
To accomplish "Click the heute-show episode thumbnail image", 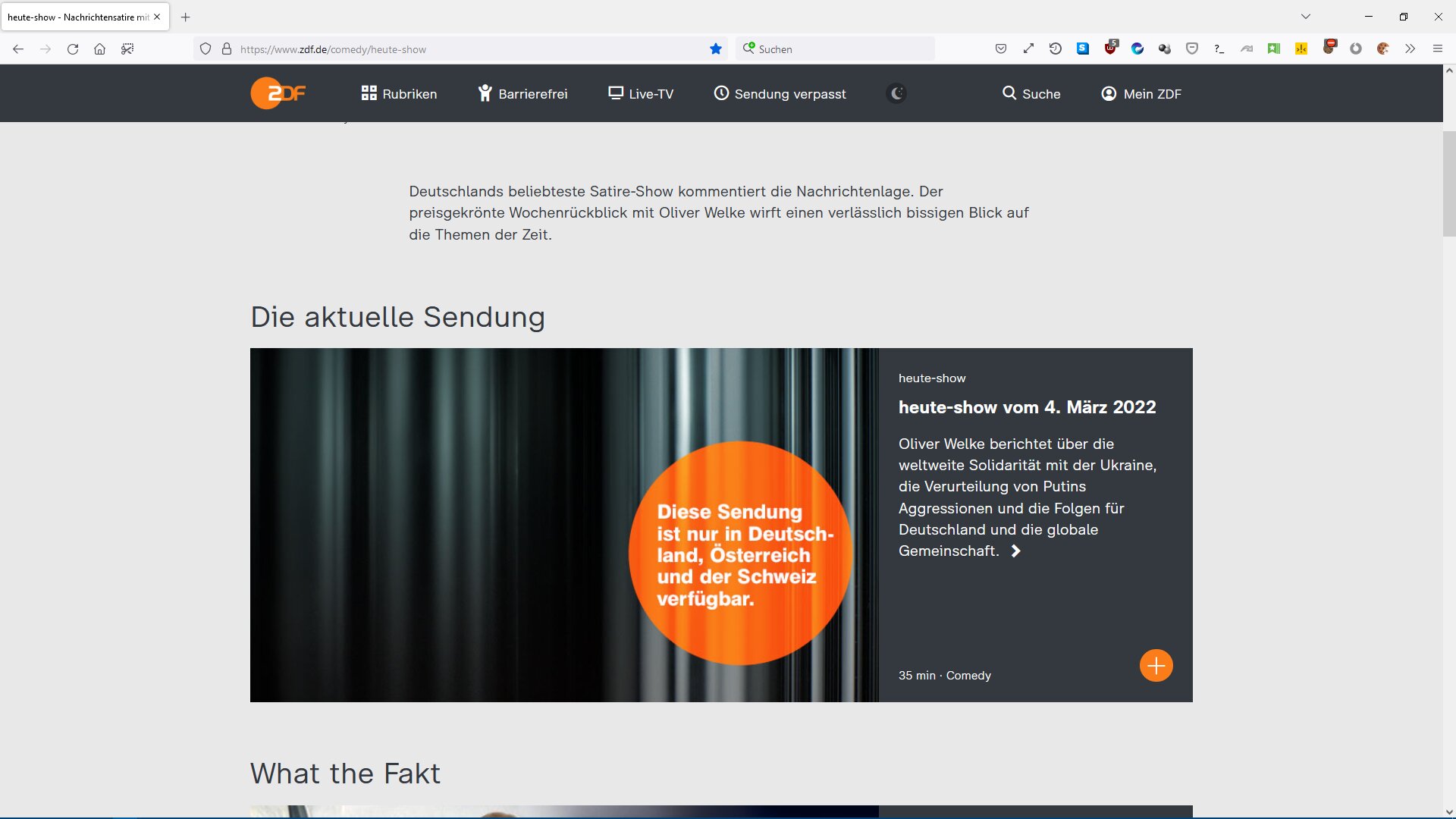I will [x=563, y=525].
